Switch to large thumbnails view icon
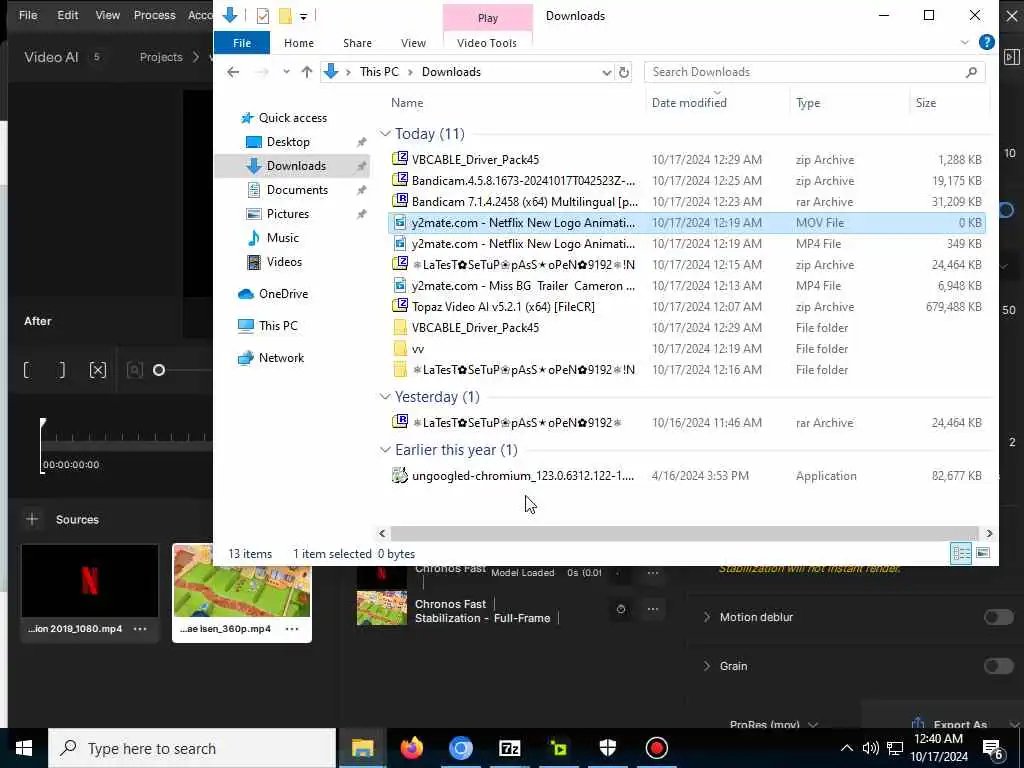 point(983,554)
